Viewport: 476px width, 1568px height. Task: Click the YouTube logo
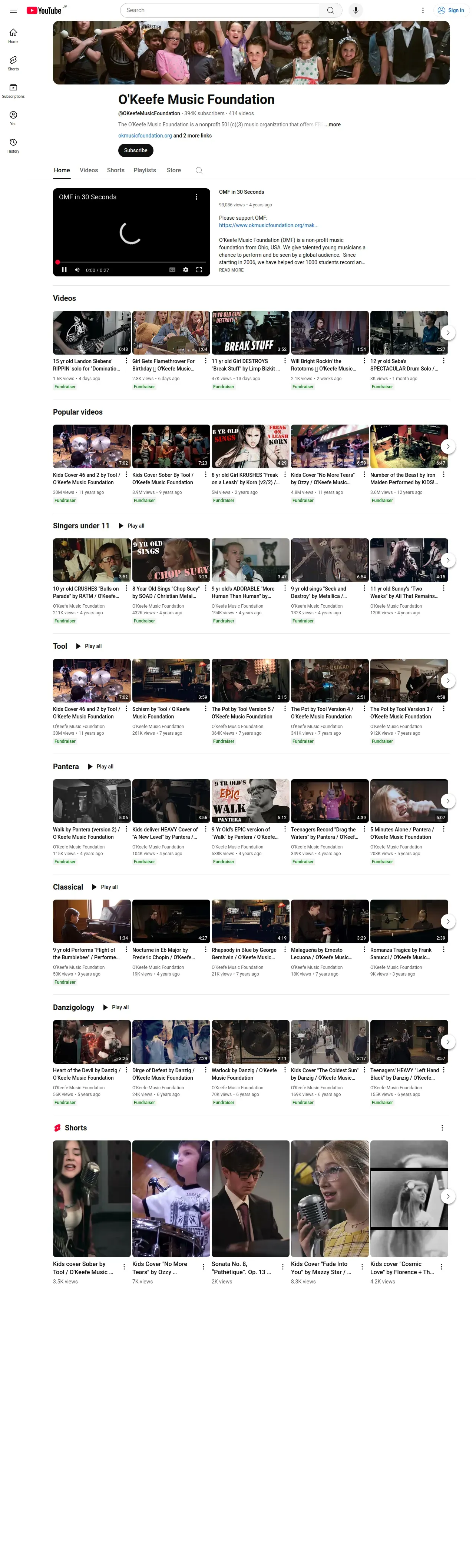click(44, 10)
